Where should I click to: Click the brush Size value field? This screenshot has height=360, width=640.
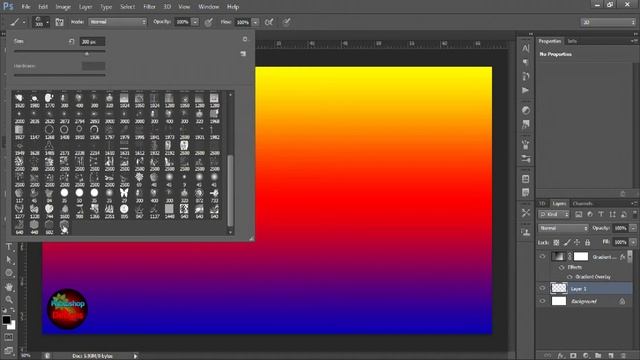point(93,42)
